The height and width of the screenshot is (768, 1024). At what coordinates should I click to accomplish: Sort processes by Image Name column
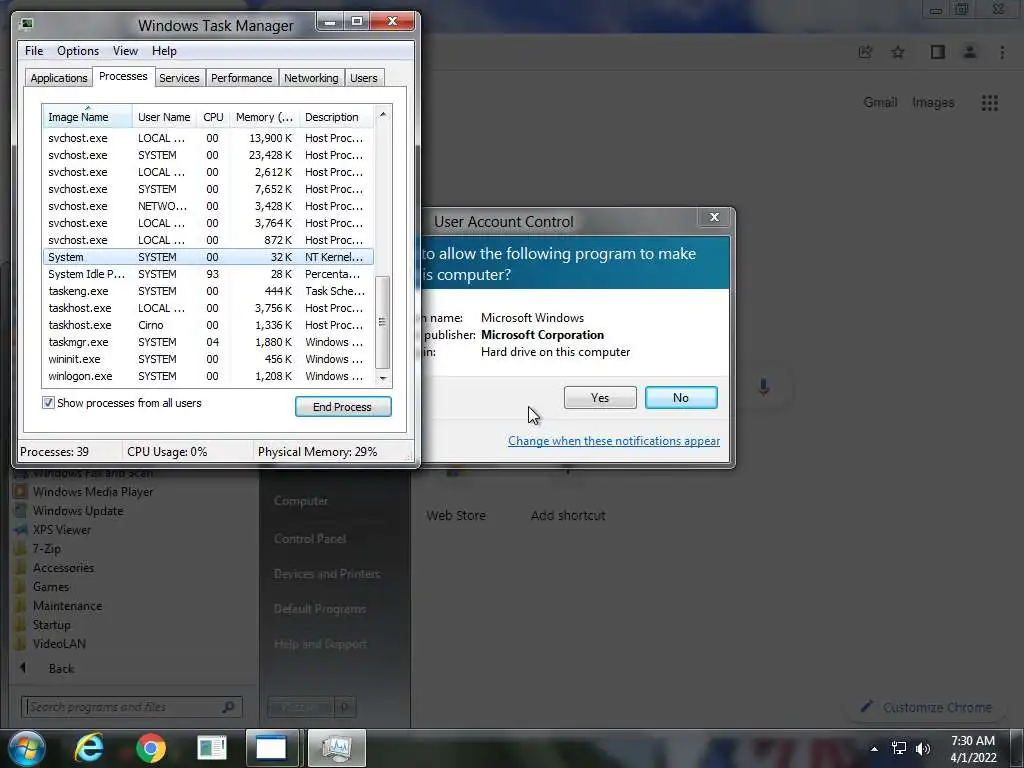(x=87, y=117)
